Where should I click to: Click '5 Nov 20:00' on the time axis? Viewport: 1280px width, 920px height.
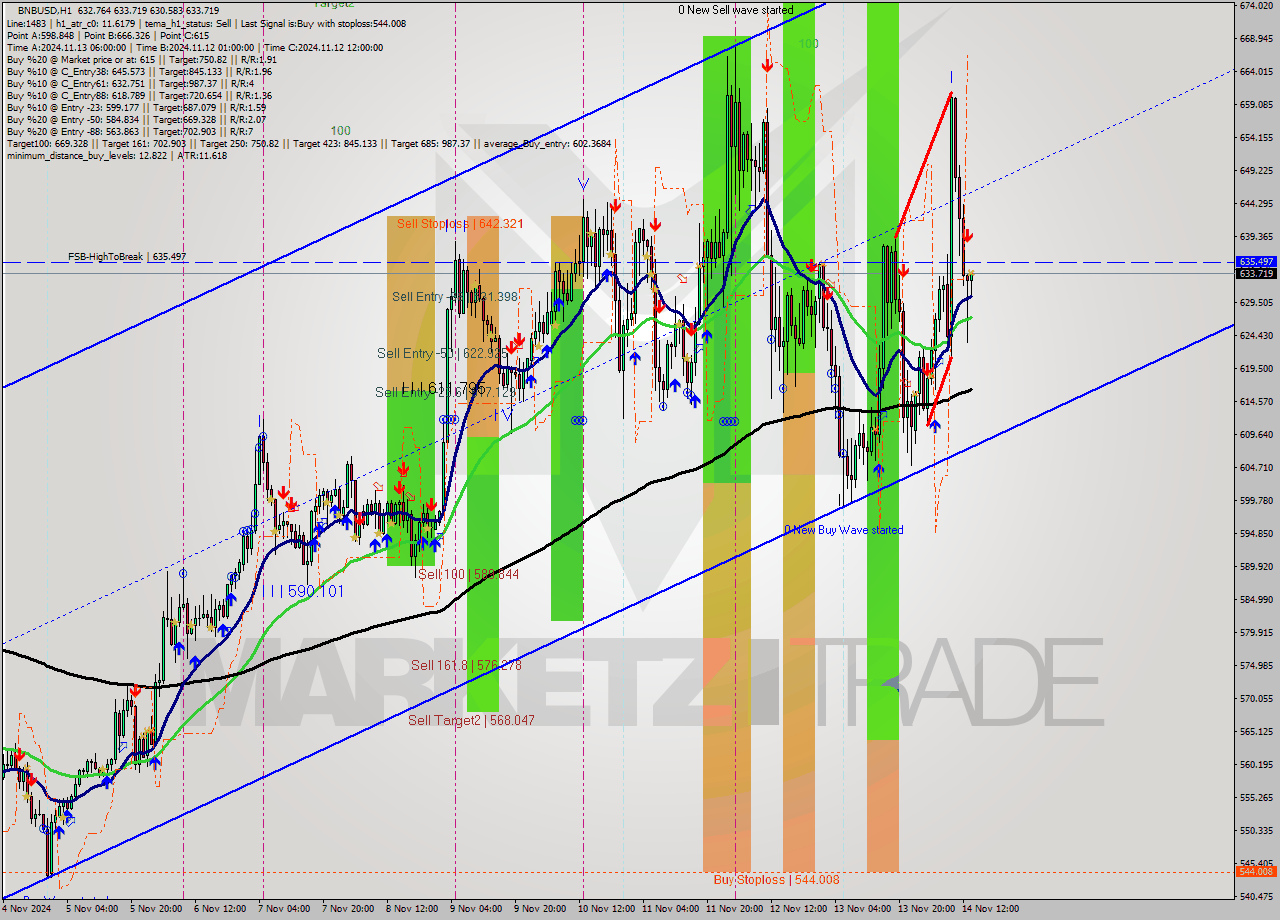pos(155,910)
